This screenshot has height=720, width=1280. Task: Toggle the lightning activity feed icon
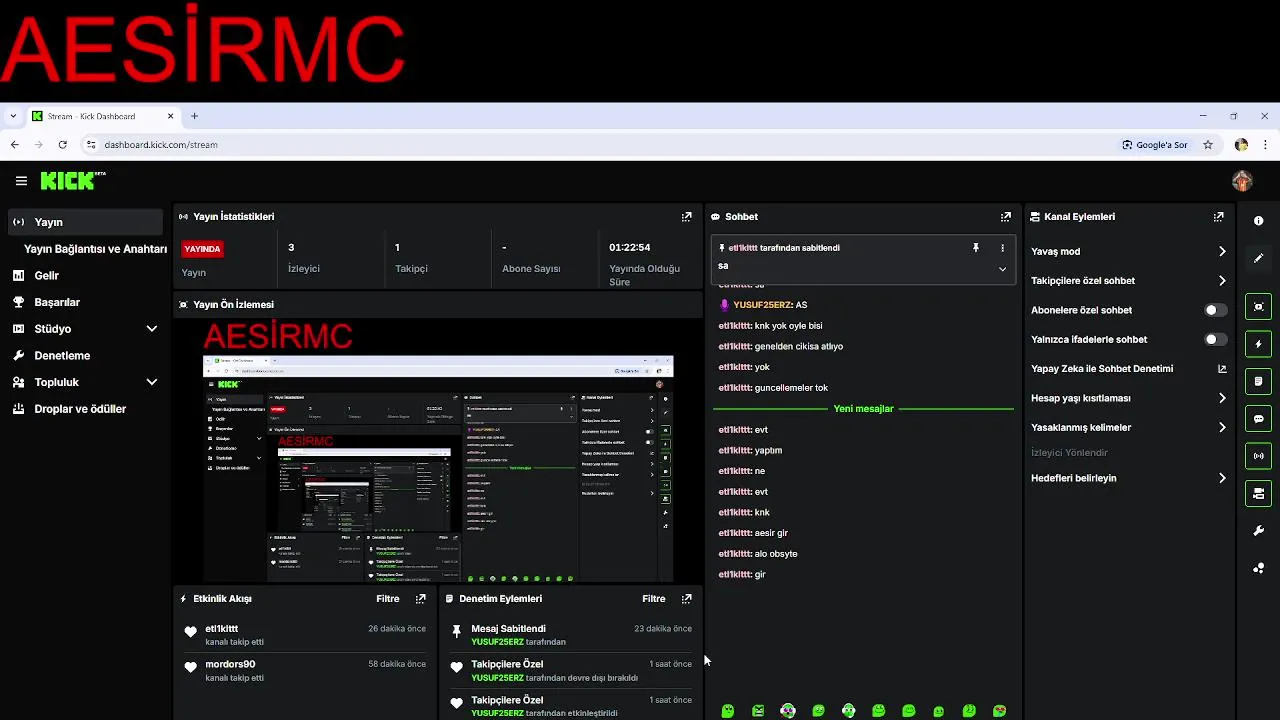(x=1259, y=344)
